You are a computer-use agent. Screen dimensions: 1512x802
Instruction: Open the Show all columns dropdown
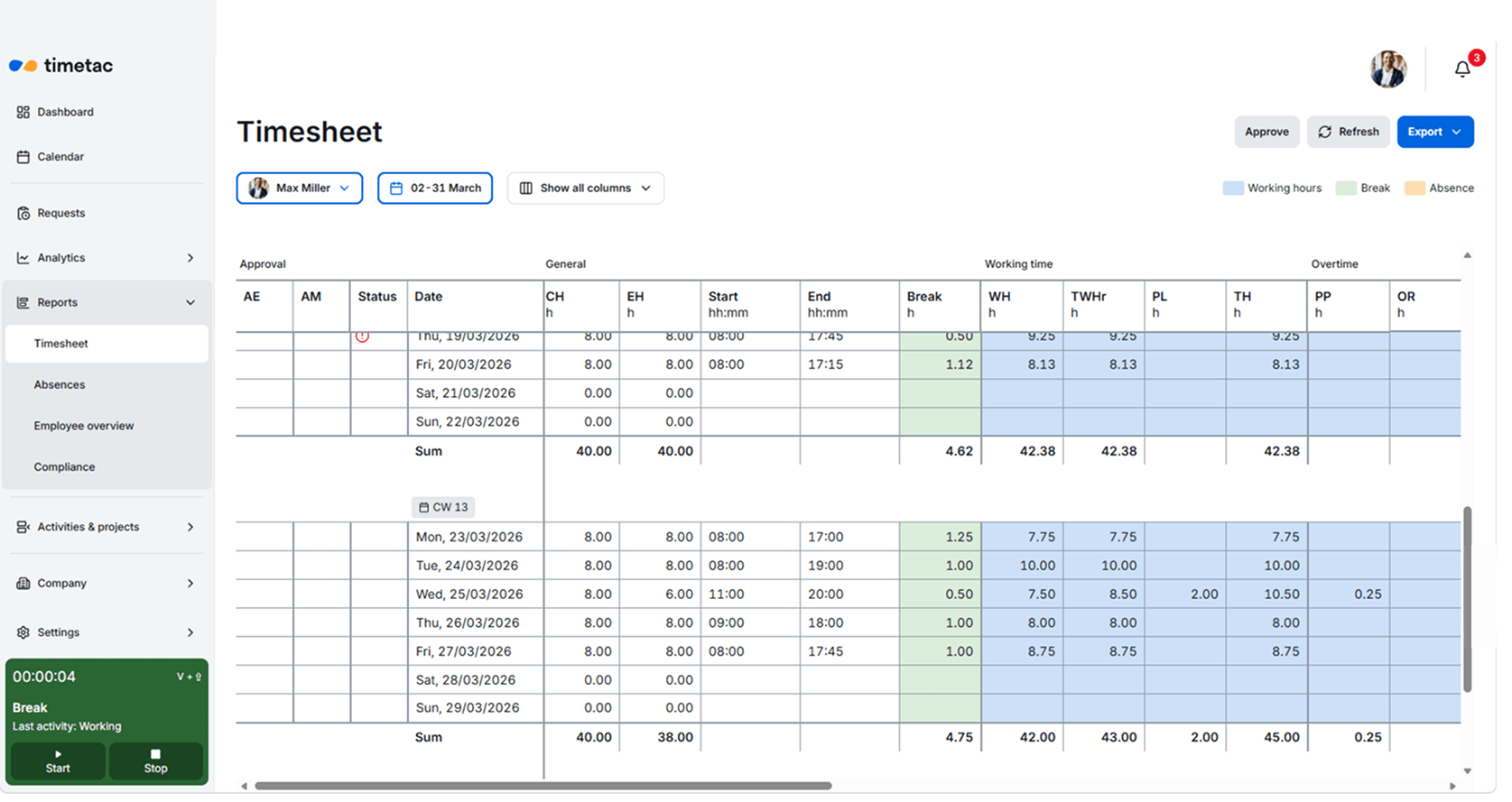click(586, 188)
